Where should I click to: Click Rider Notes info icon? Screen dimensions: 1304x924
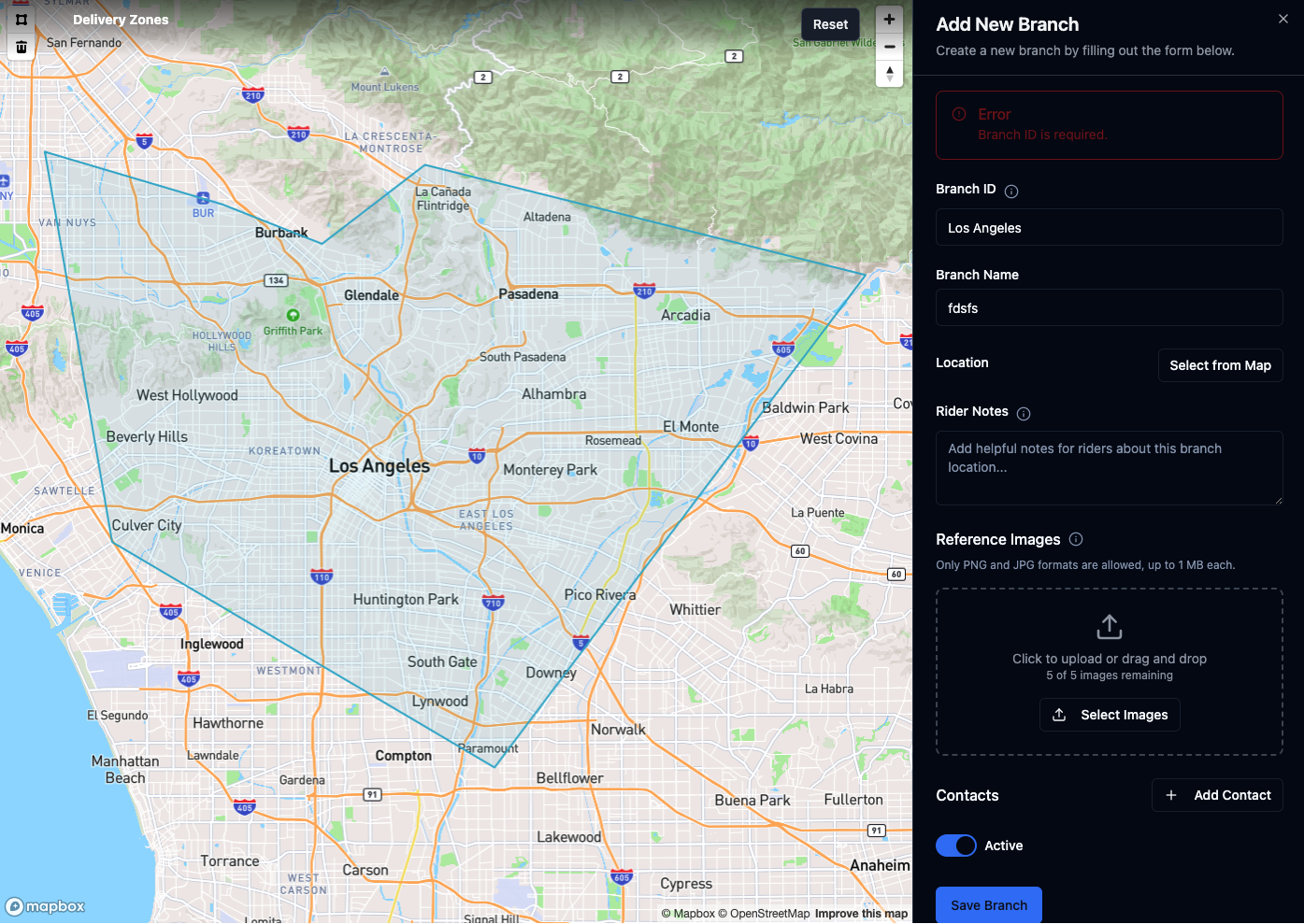pyautogui.click(x=1024, y=413)
